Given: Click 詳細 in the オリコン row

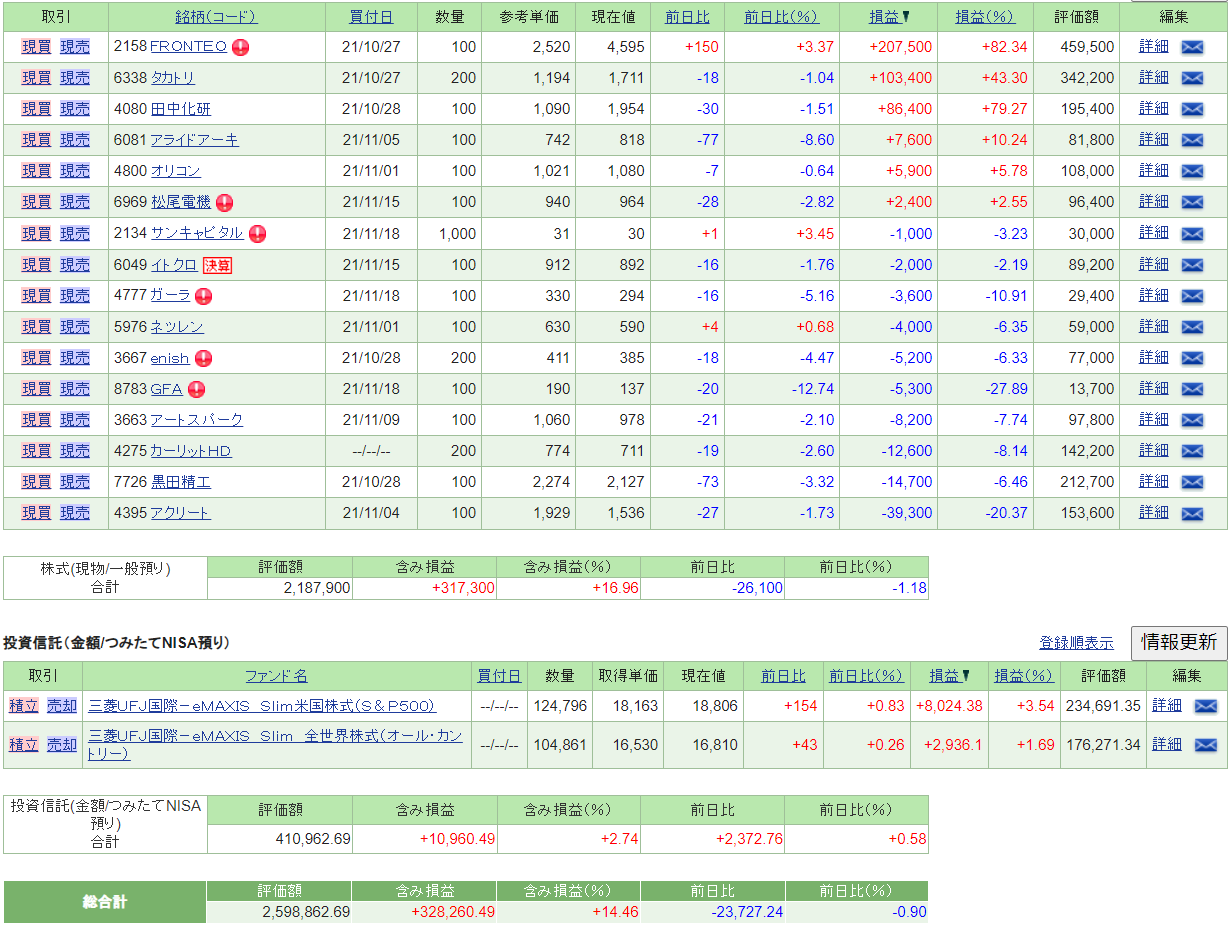Looking at the screenshot, I should coord(1153,171).
